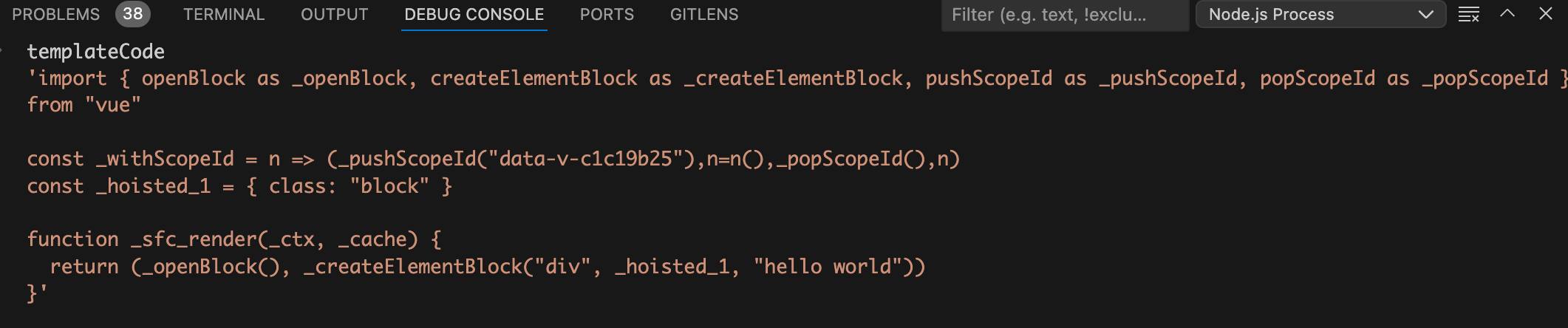Click the 38 problems count badge
The image size is (1568, 328).
click(133, 14)
